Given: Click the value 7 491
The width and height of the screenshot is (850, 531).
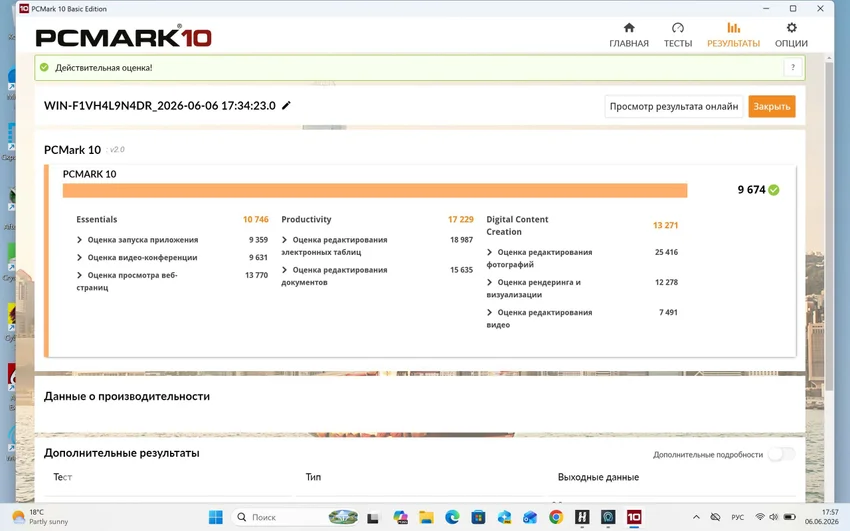Looking at the screenshot, I should [668, 313].
